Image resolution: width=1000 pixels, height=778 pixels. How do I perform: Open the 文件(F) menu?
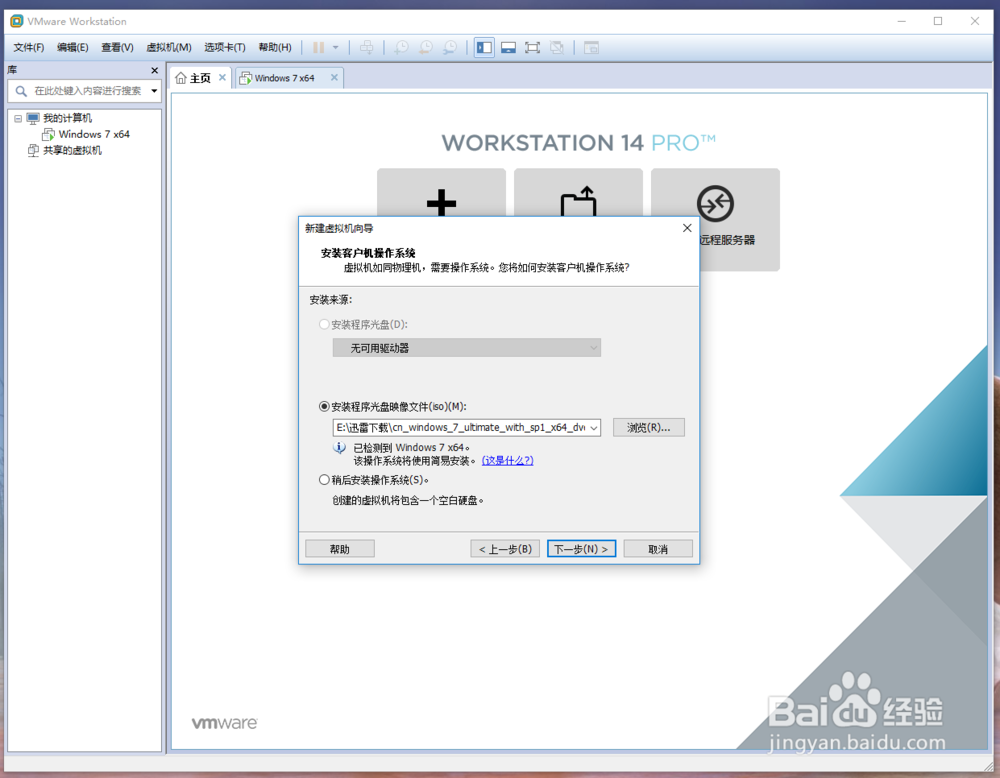tap(29, 47)
